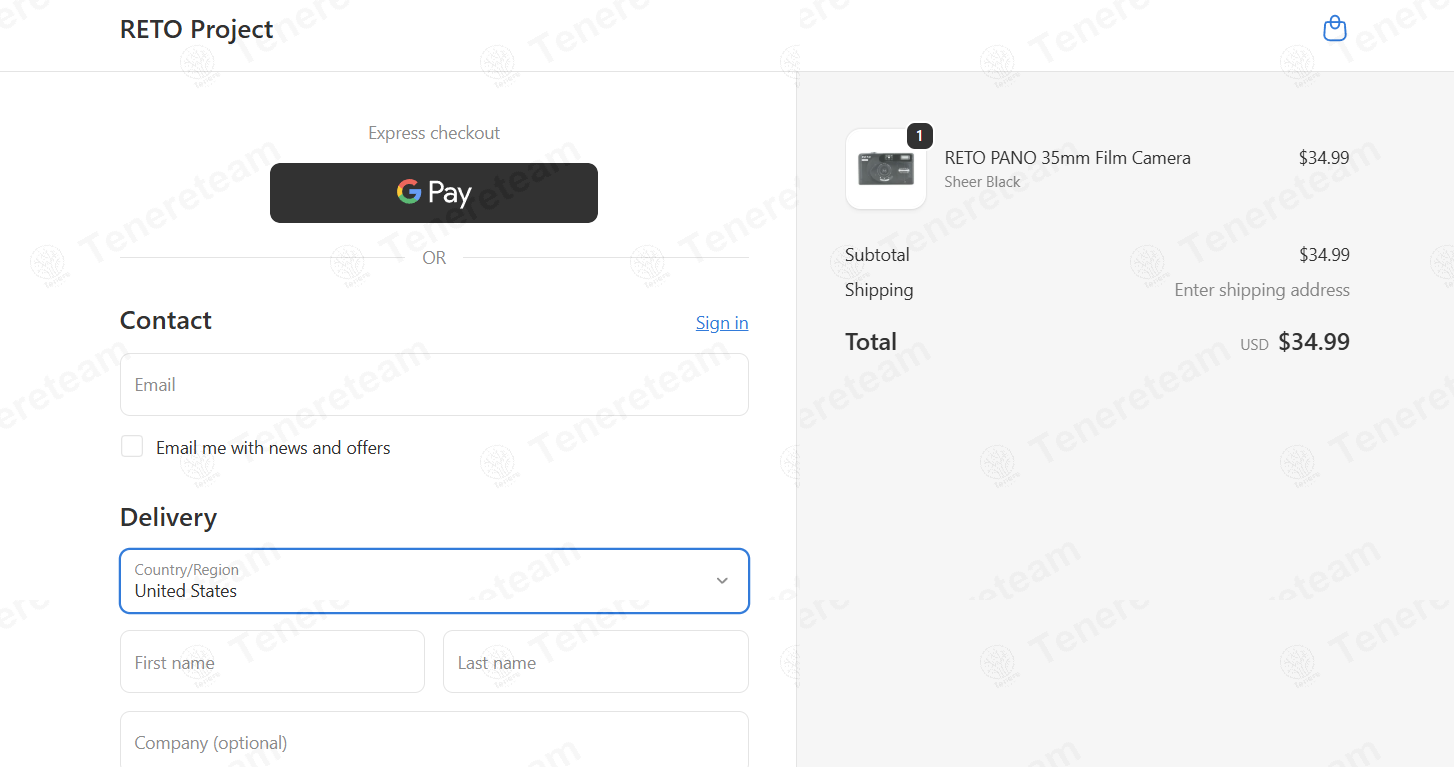Open the shopping bag cart icon
The image size is (1454, 767).
(x=1334, y=29)
